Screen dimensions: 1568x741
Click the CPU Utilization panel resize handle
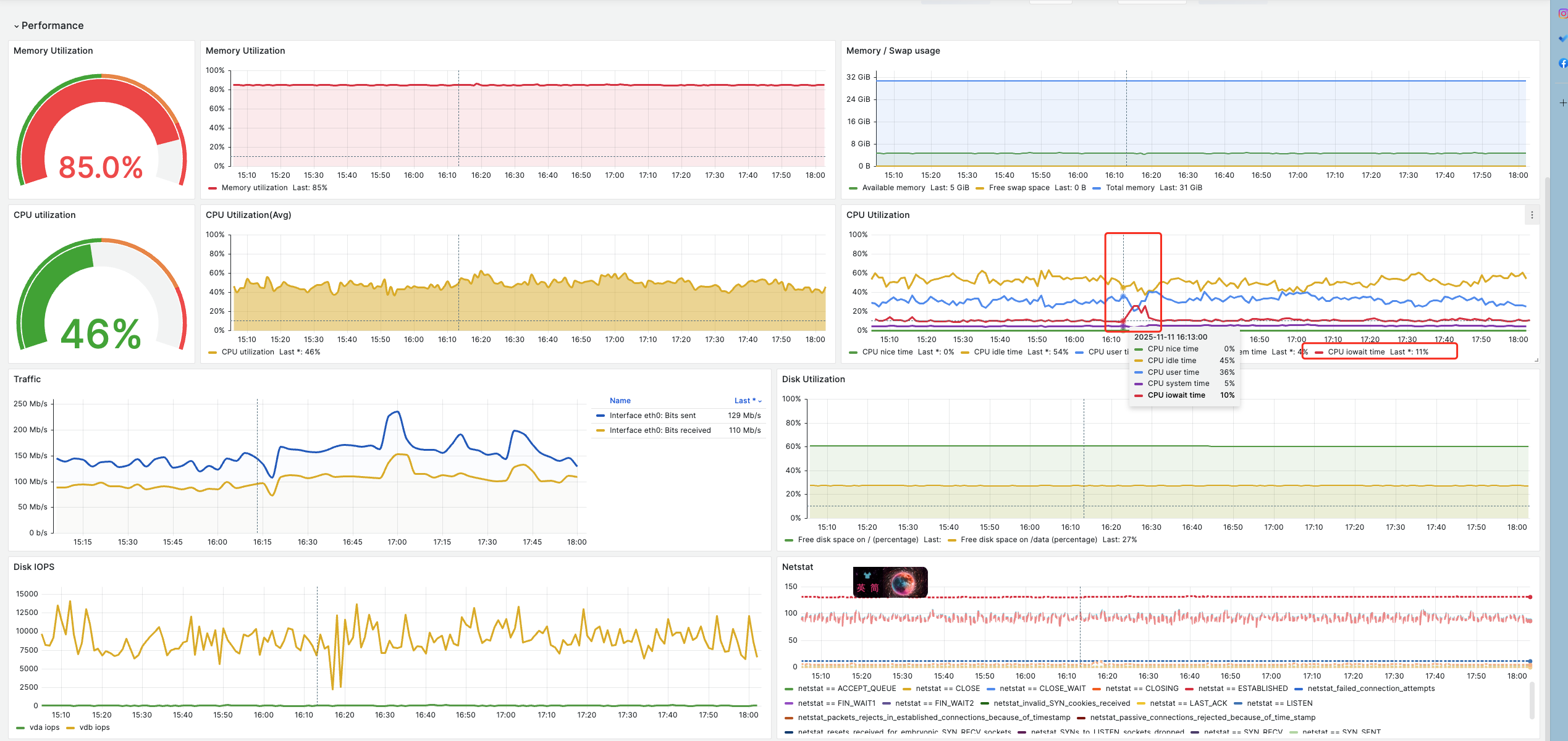pyautogui.click(x=1536, y=359)
